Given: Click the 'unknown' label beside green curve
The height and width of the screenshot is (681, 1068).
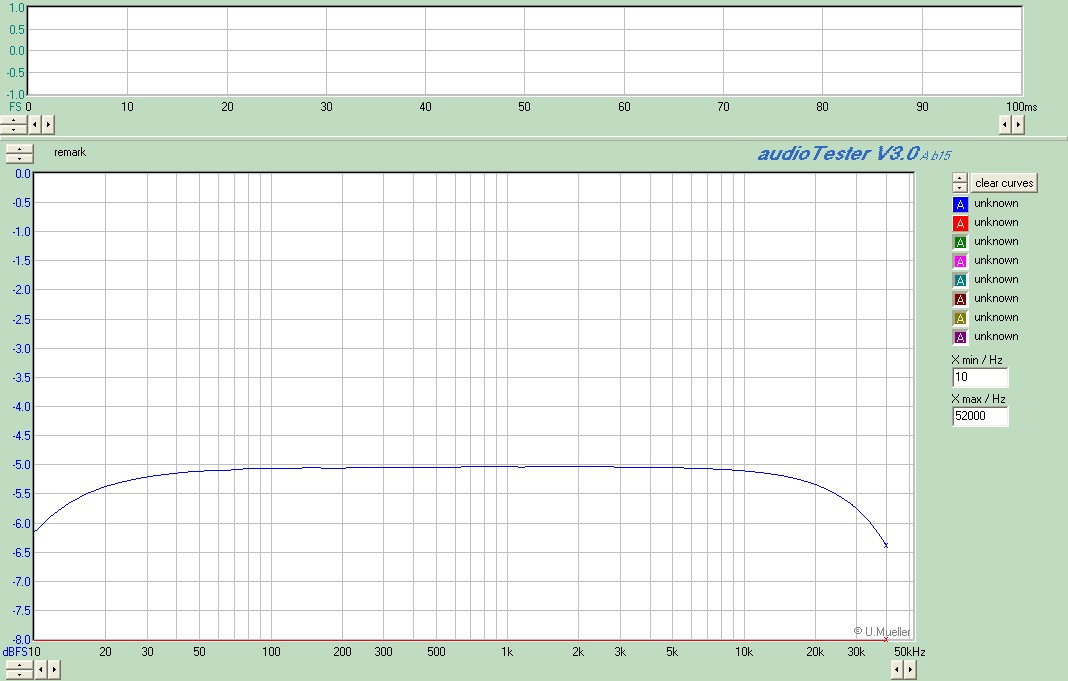Looking at the screenshot, I should (996, 241).
